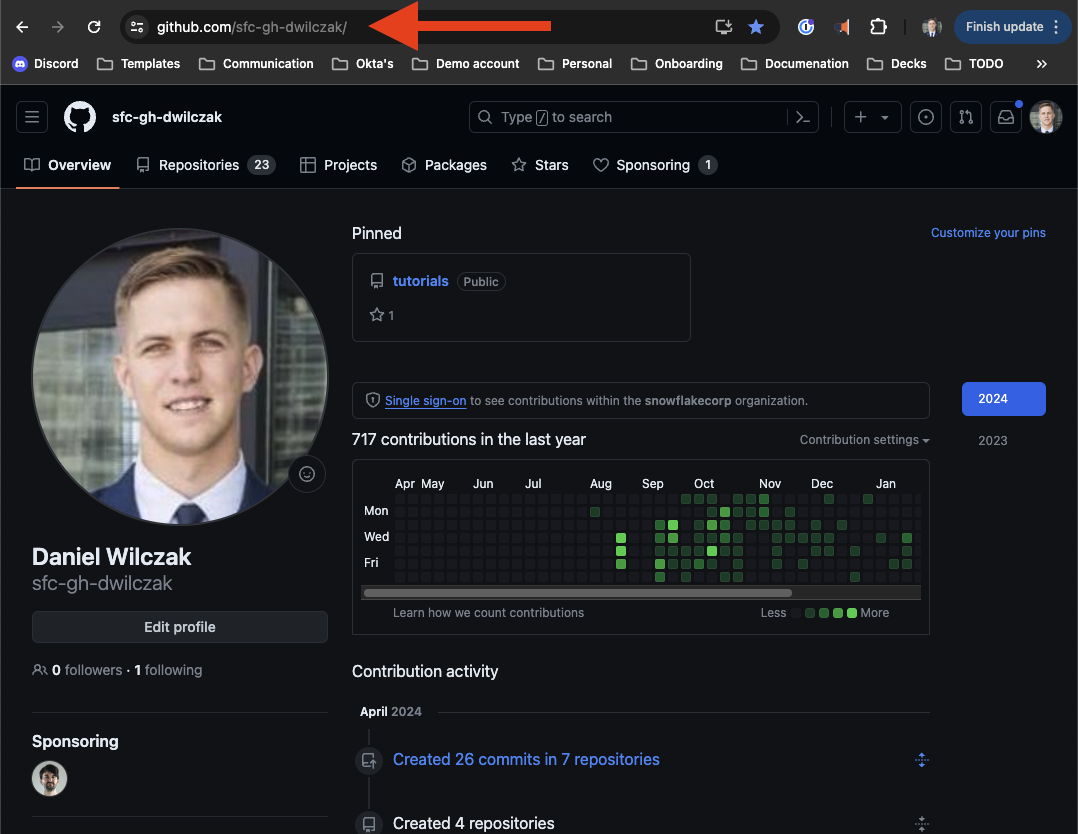Show more bookmarks with the chevron
Viewport: 1078px width, 834px height.
tap(1042, 64)
